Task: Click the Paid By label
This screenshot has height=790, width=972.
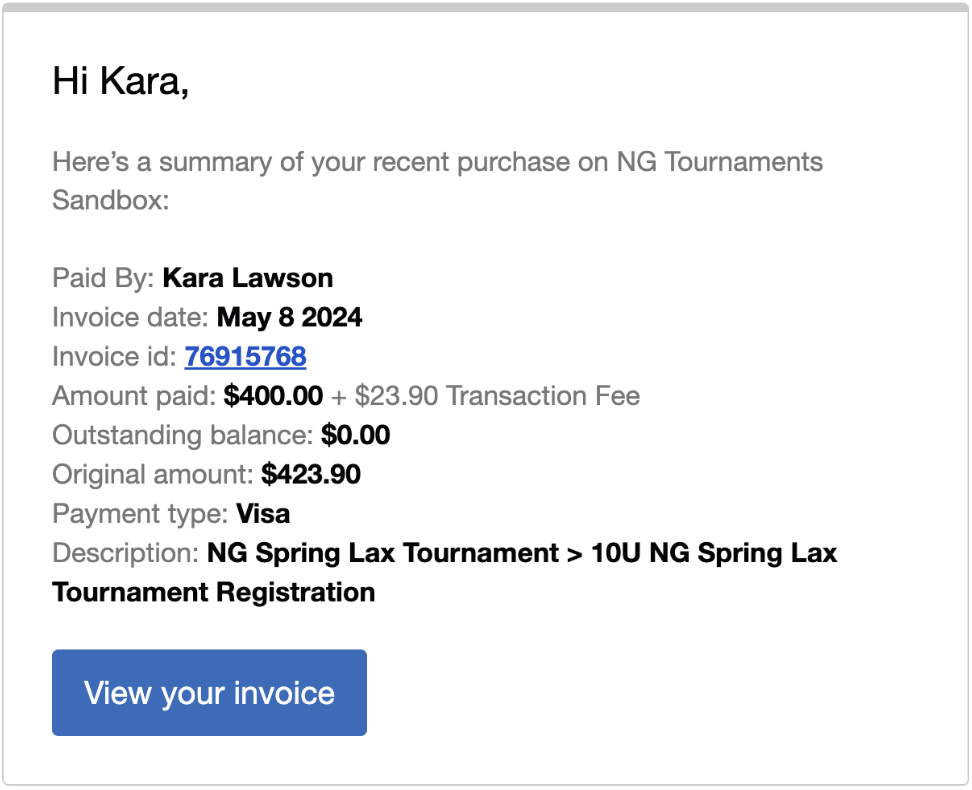Action: [103, 278]
